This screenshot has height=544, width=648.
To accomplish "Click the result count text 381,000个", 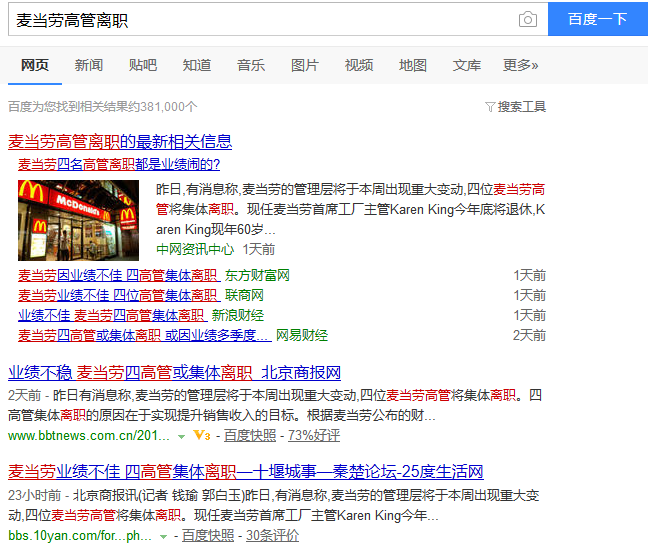I will click(169, 107).
